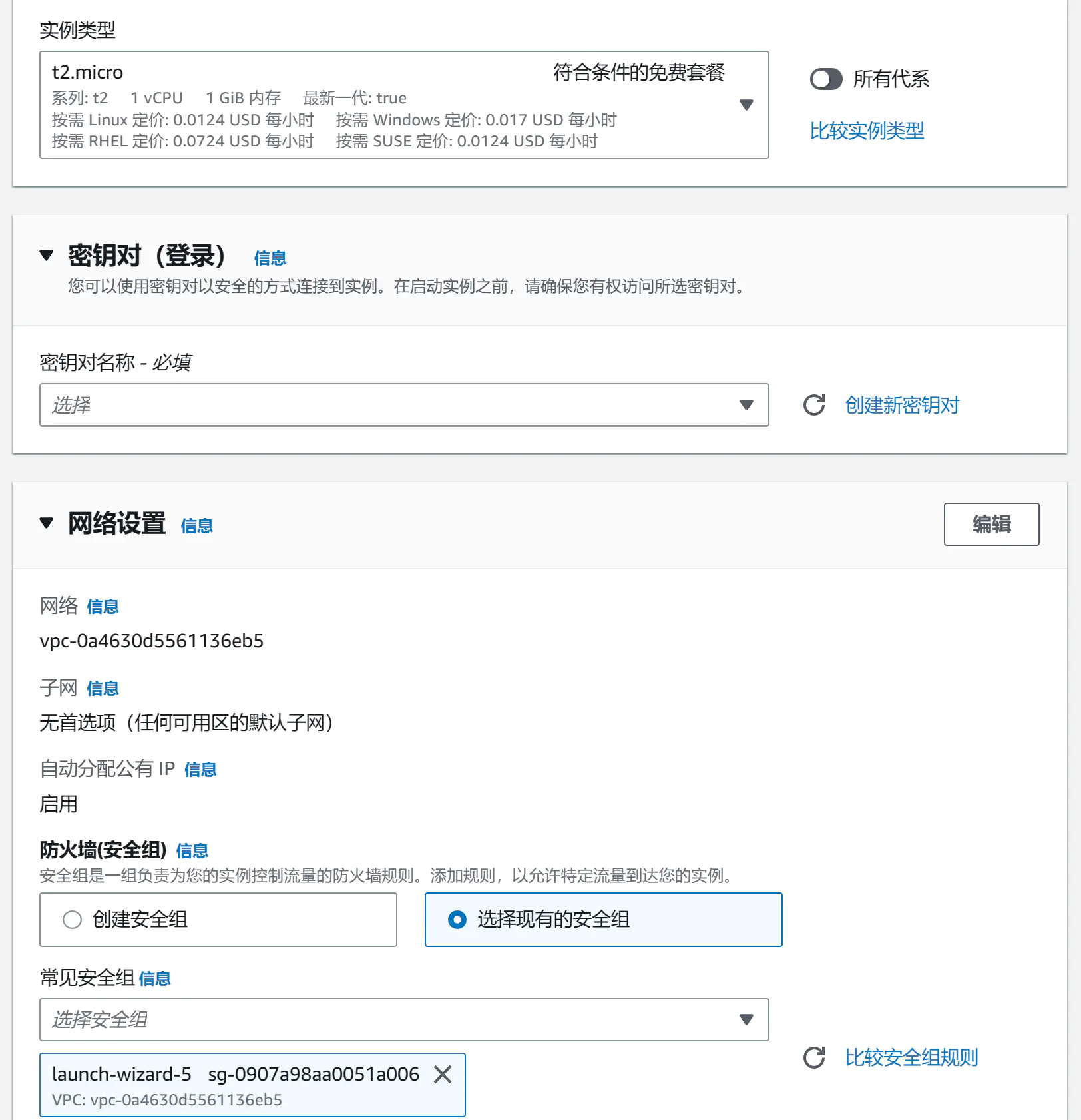The width and height of the screenshot is (1081, 1120).
Task: Open the 比较实例类型 link
Action: 867,131
